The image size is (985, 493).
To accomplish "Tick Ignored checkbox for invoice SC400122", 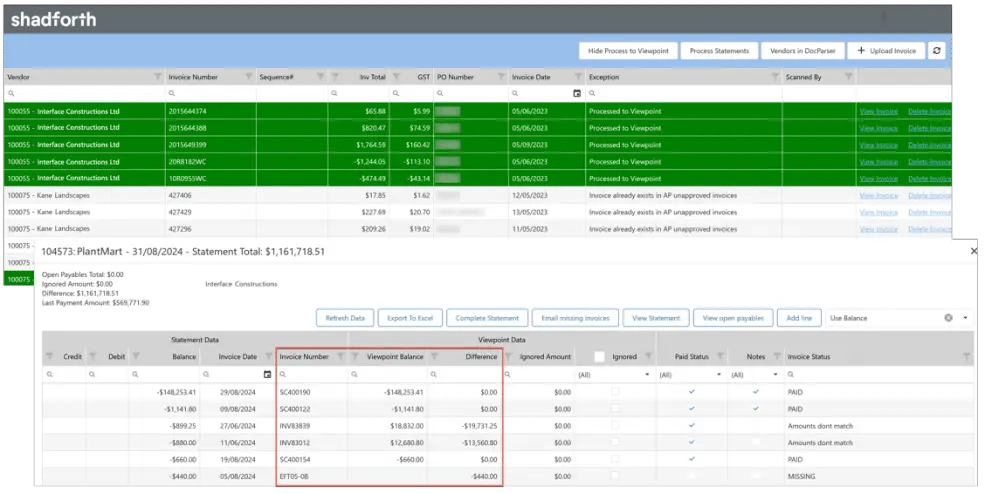I will 615,409.
